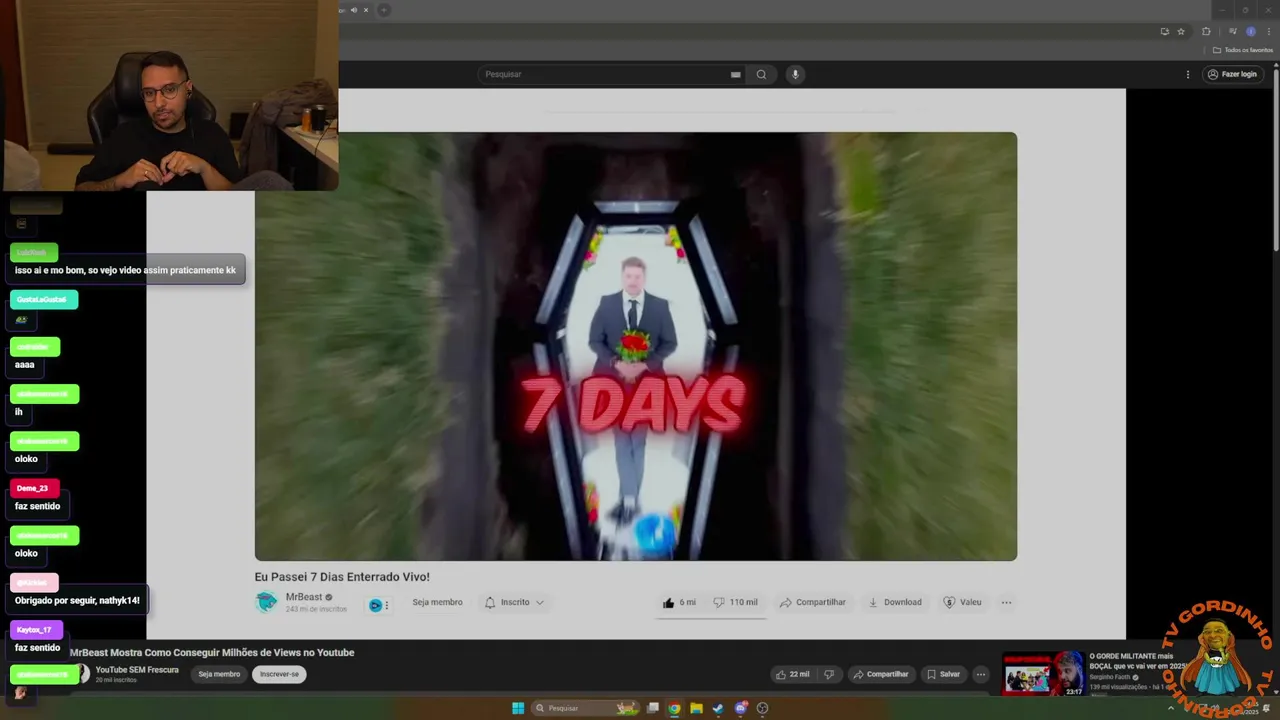Open File Explorer from the taskbar
1280x720 pixels.
(696, 708)
